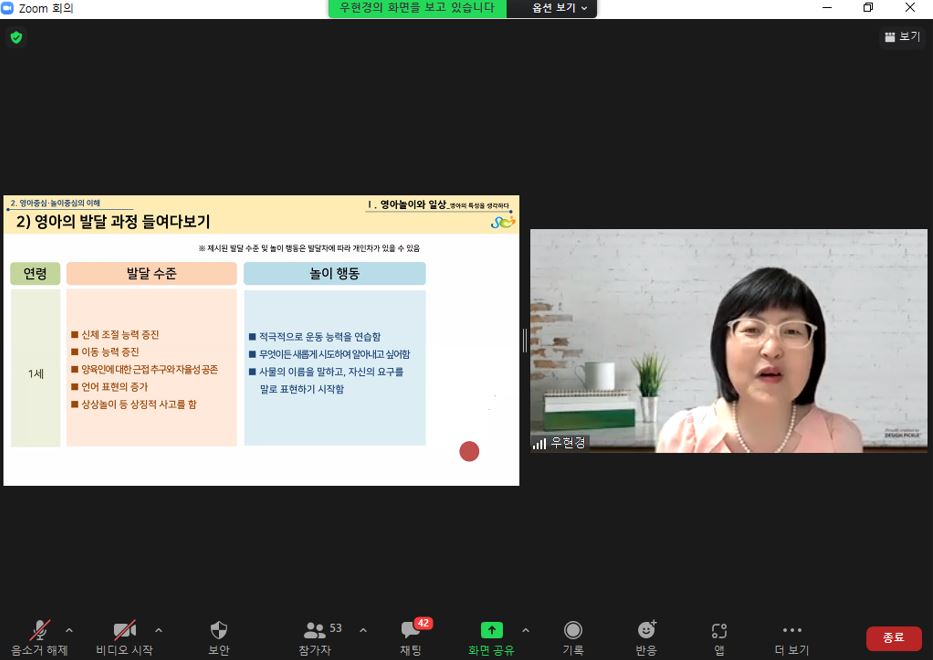Click the More (더 보기) three-dots icon

click(792, 631)
